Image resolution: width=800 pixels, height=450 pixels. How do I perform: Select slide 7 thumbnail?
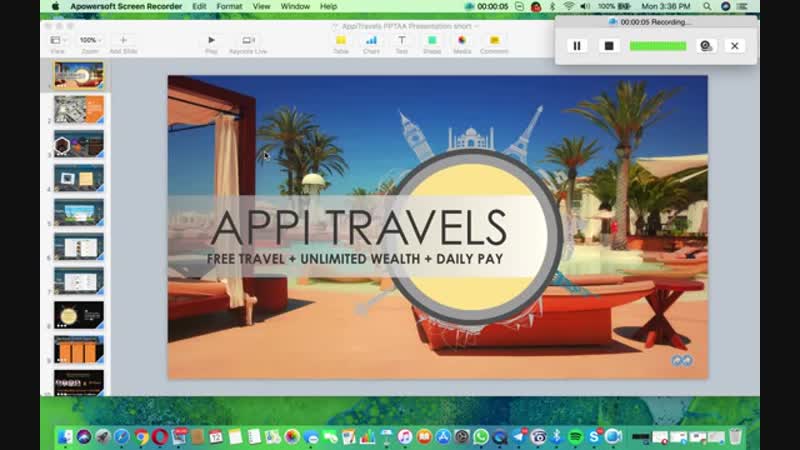click(x=79, y=281)
